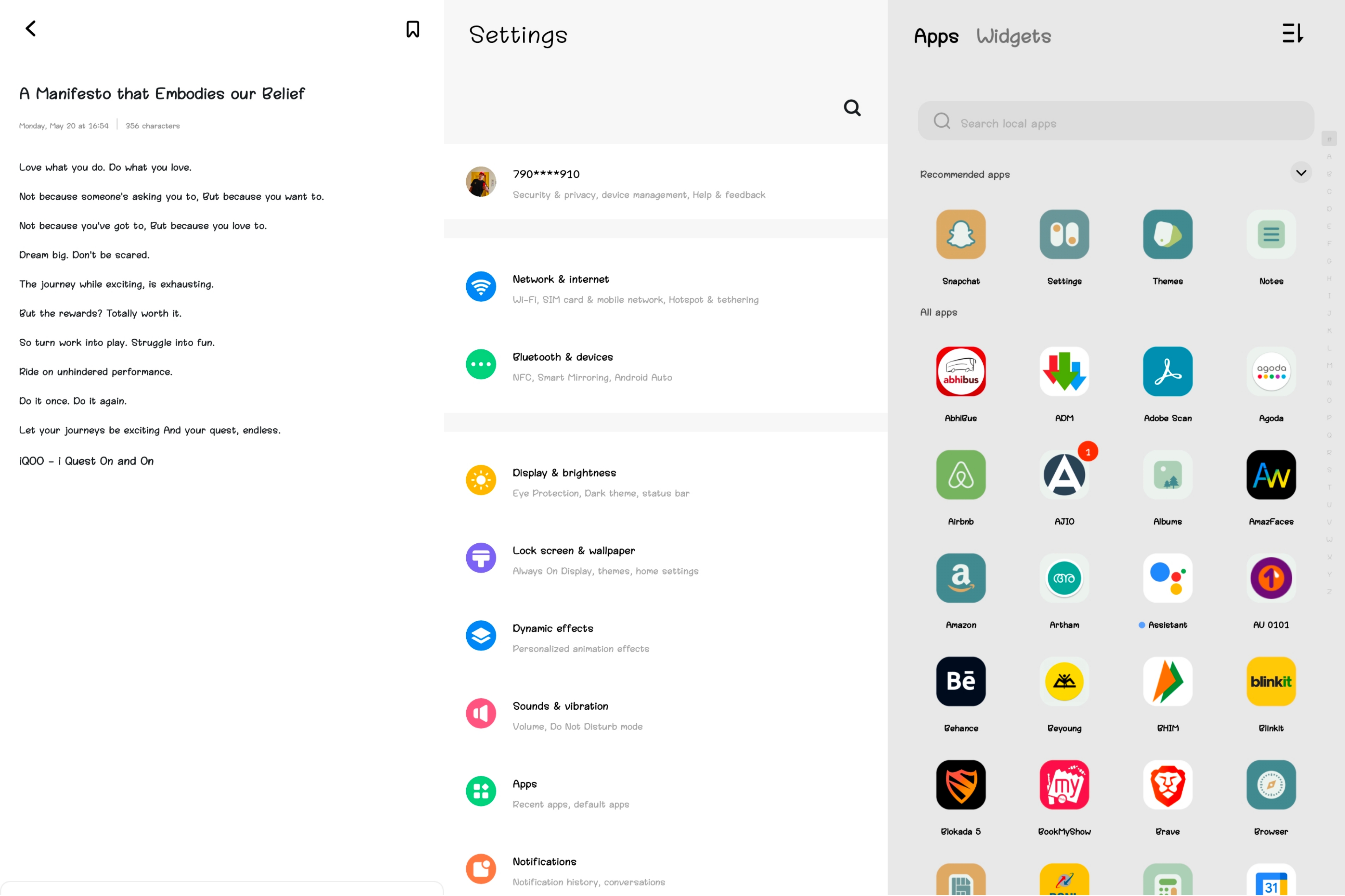The width and height of the screenshot is (1345, 896).
Task: Switch to the Widgets tab
Action: [1013, 36]
